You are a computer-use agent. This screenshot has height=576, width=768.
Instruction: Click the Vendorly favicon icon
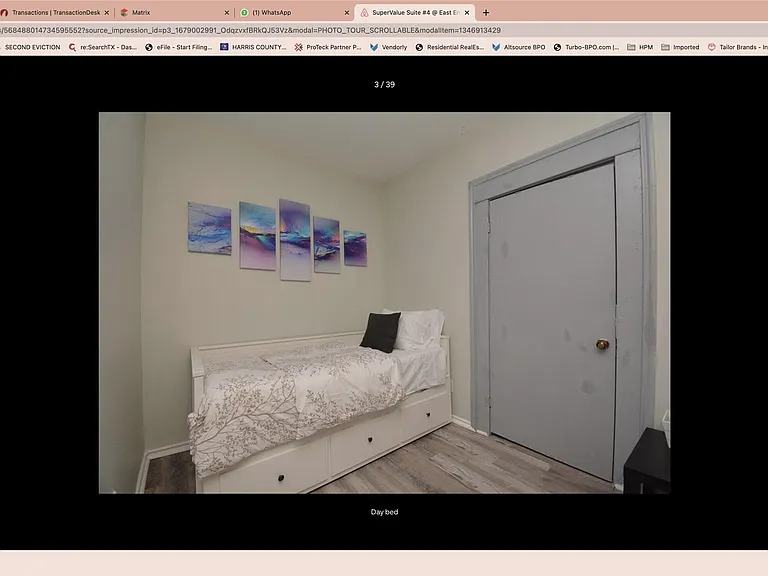click(x=374, y=48)
